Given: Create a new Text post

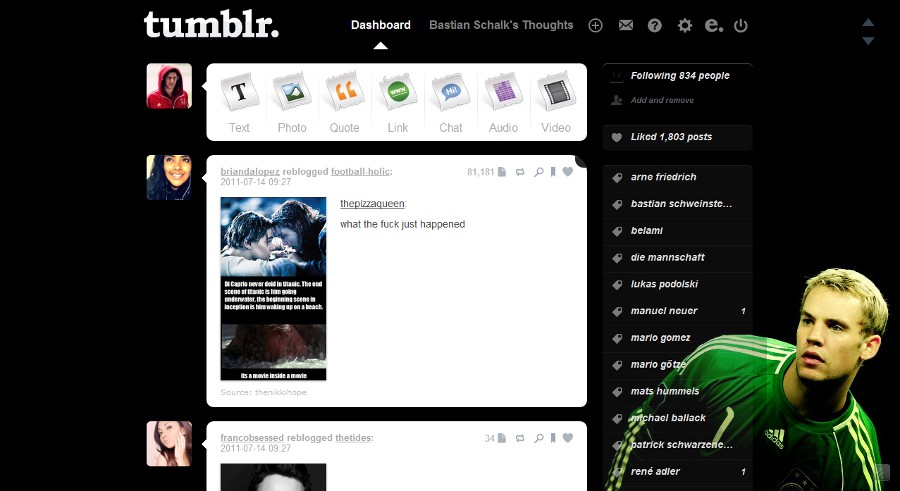Looking at the screenshot, I should pyautogui.click(x=239, y=103).
